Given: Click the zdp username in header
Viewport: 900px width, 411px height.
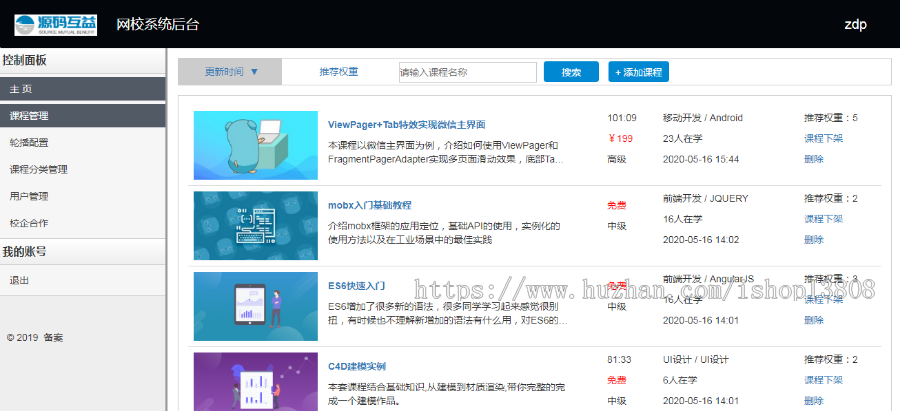Looking at the screenshot, I should 855,24.
